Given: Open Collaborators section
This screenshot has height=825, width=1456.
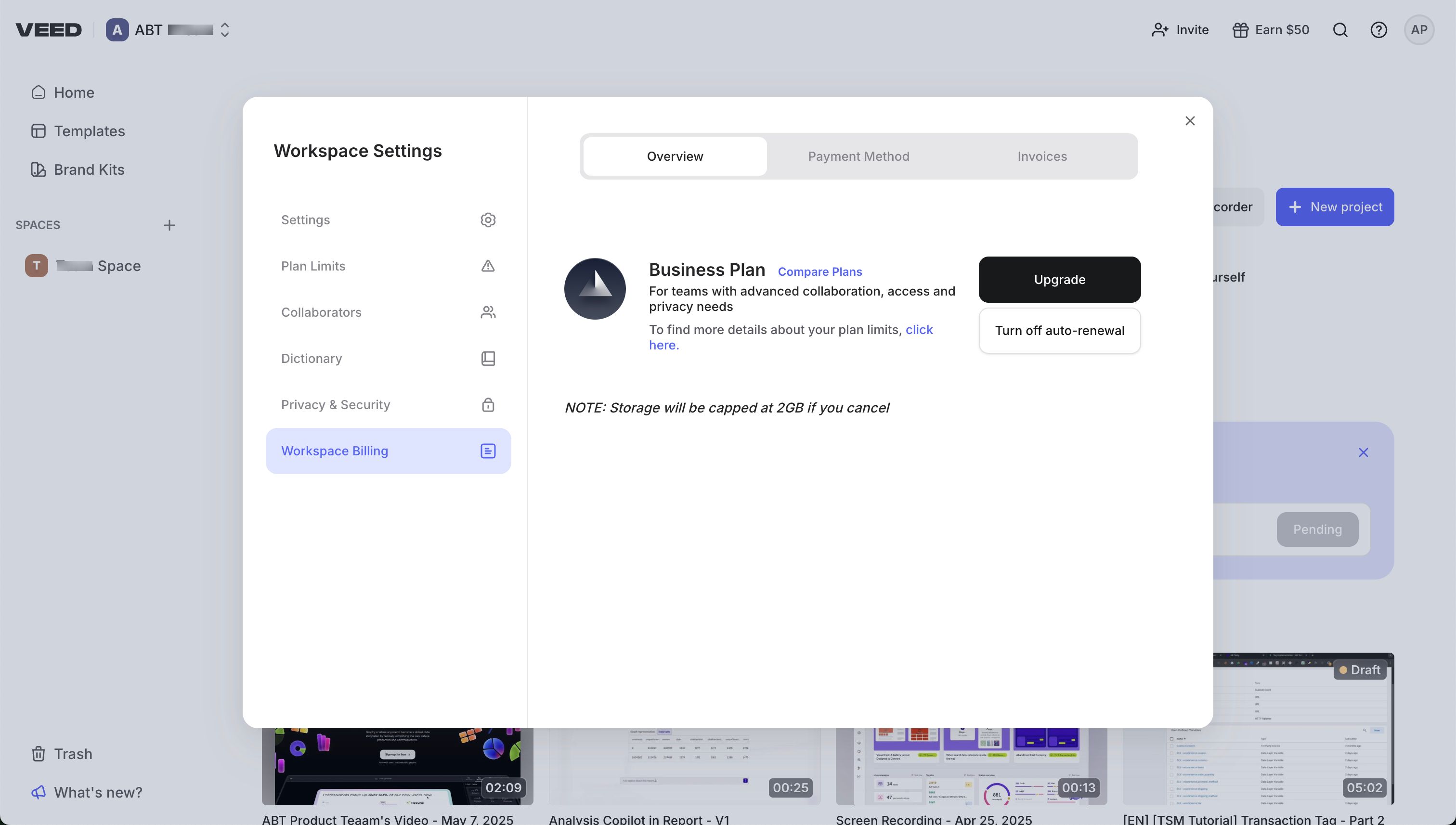Looking at the screenshot, I should click(x=388, y=312).
